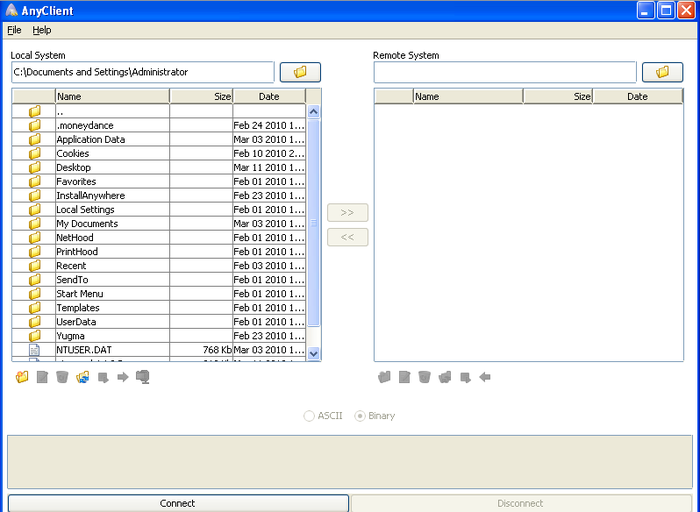Click the remote refresh folder icon
The image size is (700, 512).
coord(445,377)
